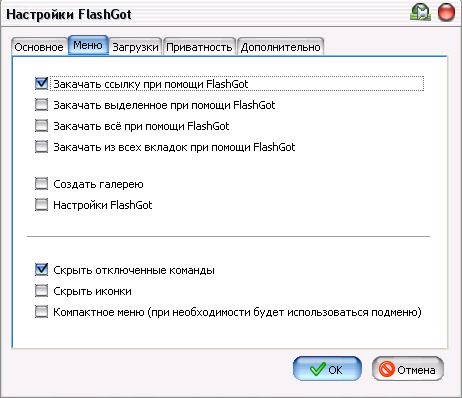Click green checkmark icon on OK button
Viewport: 462px width, 398px height.
[x=317, y=369]
